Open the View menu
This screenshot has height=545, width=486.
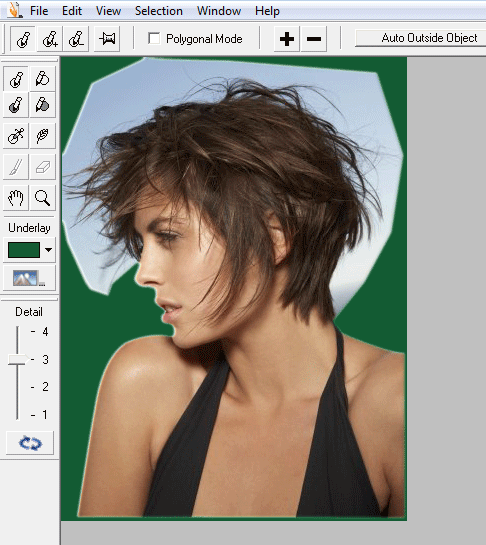tap(108, 11)
